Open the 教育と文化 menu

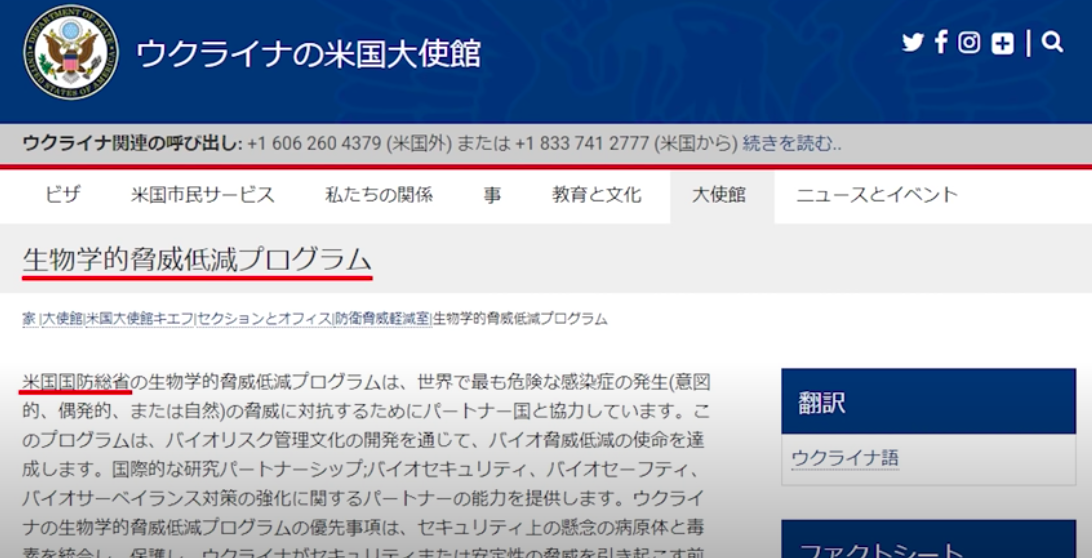click(596, 195)
